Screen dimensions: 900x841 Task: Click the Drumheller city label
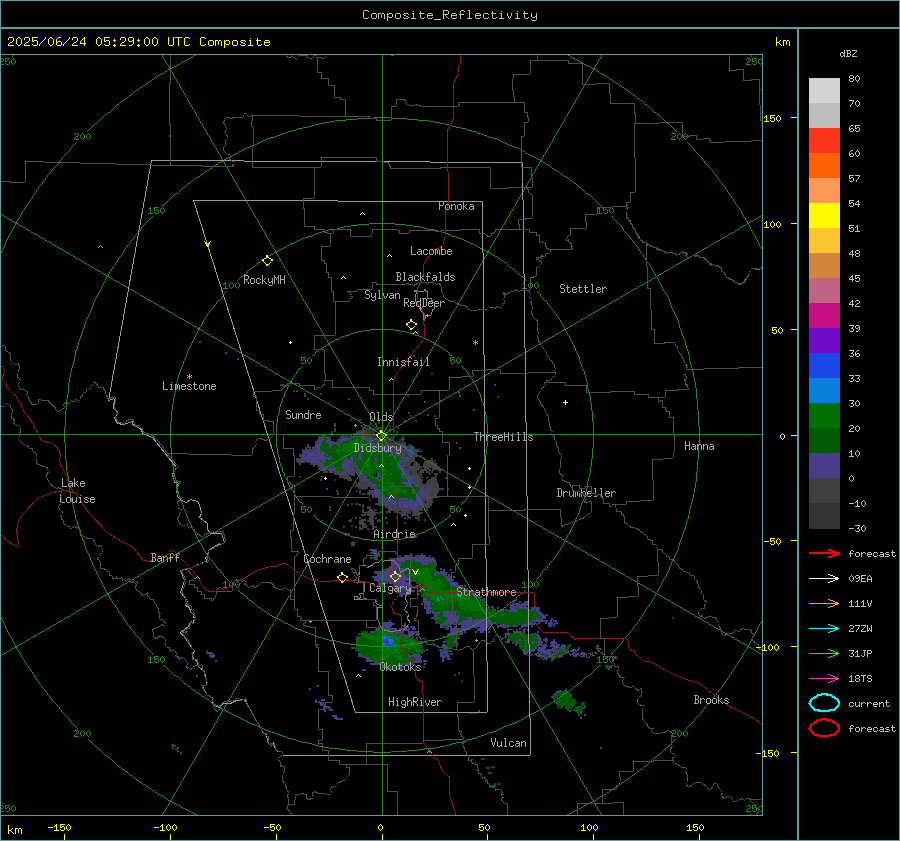tap(586, 493)
